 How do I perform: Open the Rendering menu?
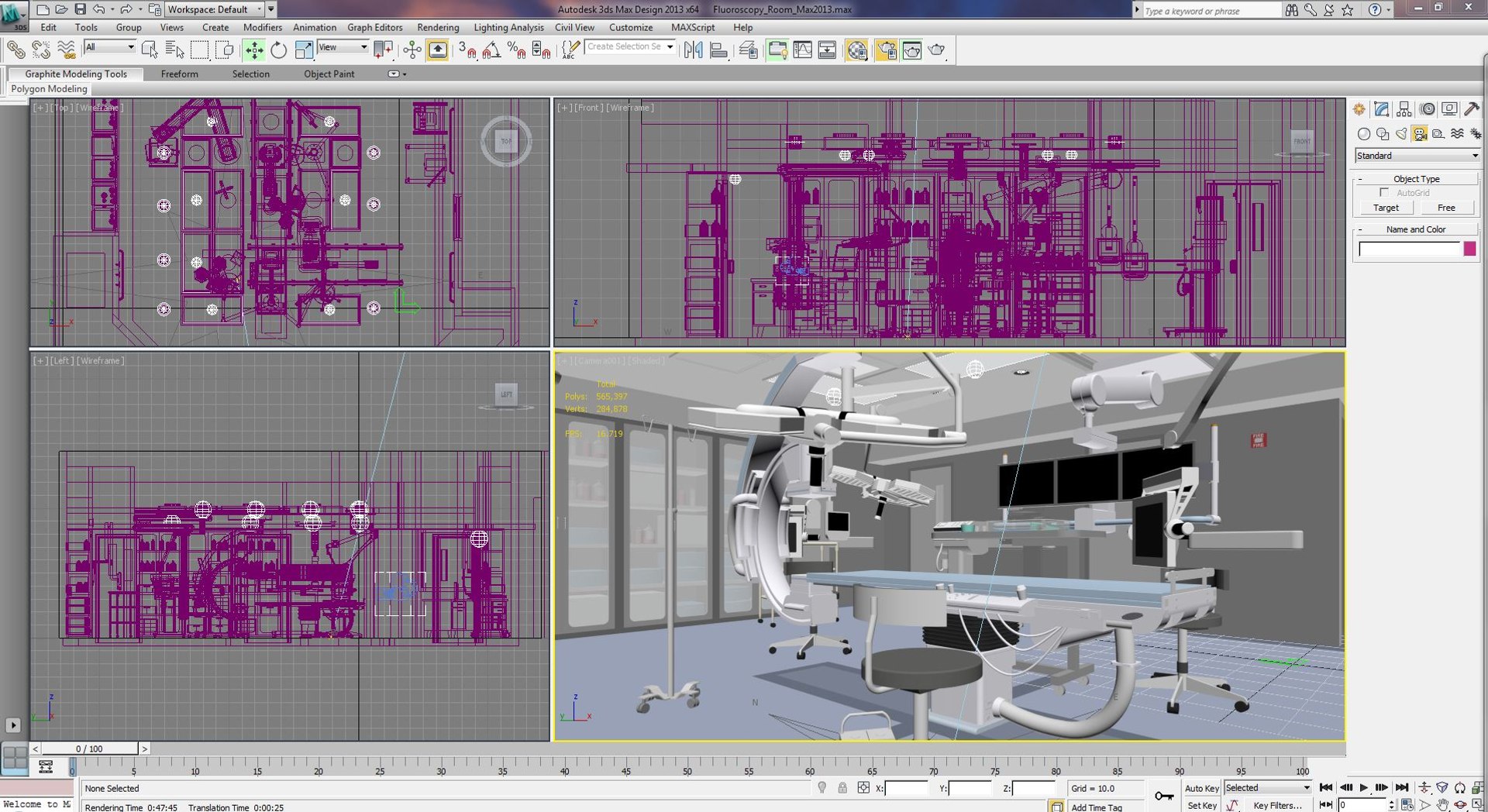(x=438, y=27)
